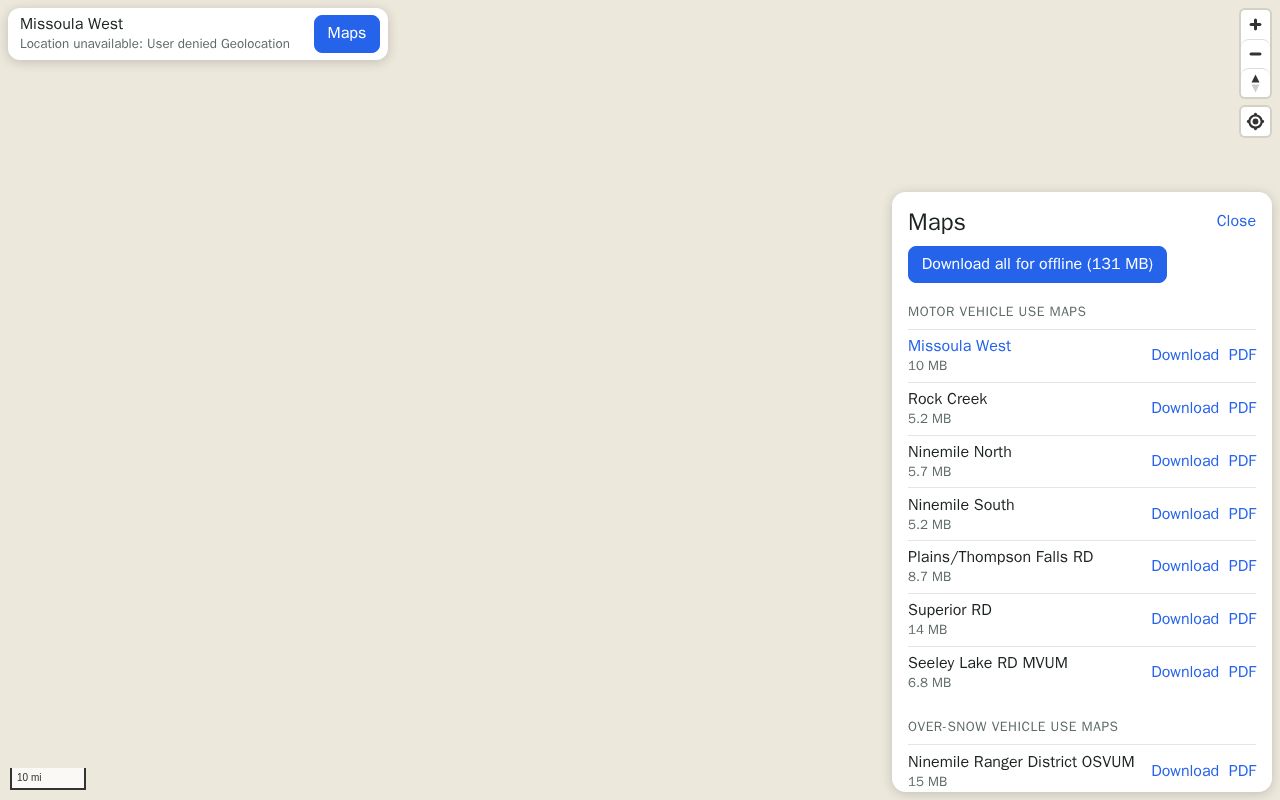Click the Motor Vehicle Use Maps heading
This screenshot has height=800, width=1280.
tap(997, 312)
